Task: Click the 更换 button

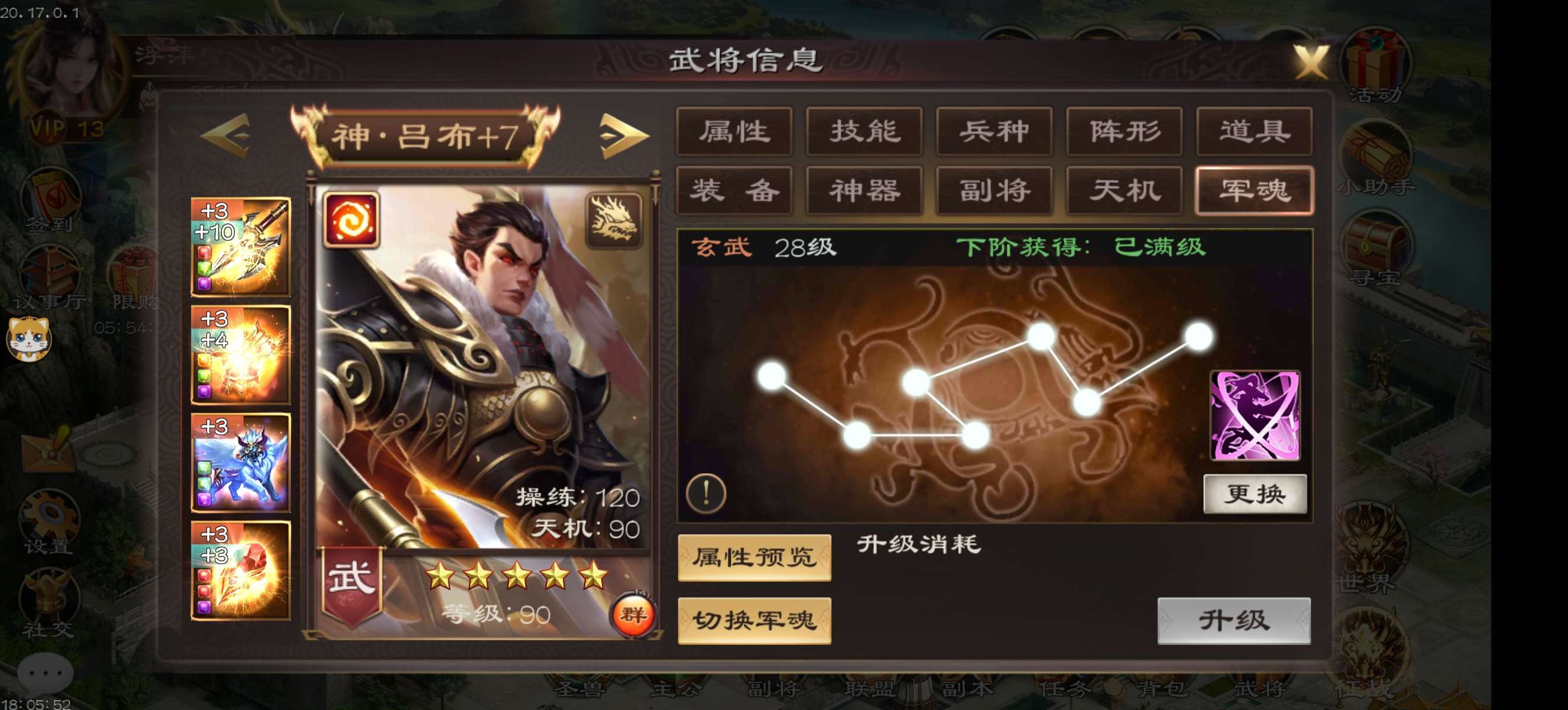Action: coord(1255,494)
